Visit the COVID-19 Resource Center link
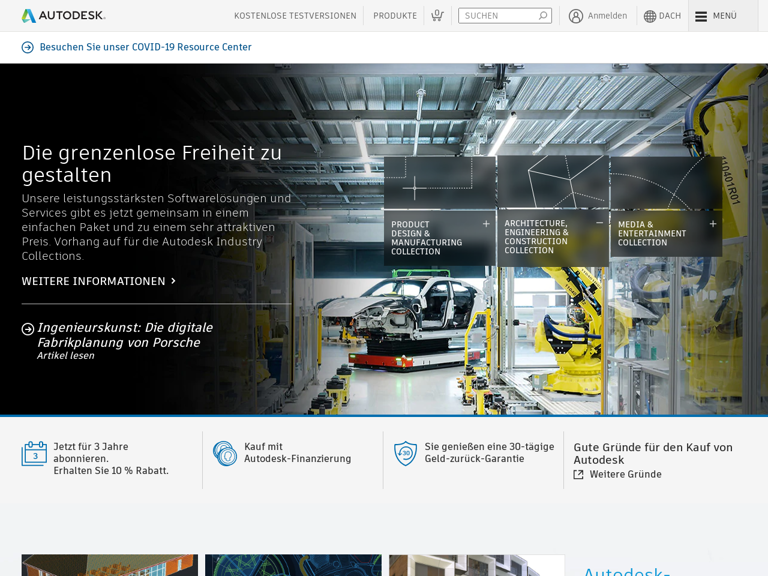This screenshot has width=768, height=576. point(145,47)
